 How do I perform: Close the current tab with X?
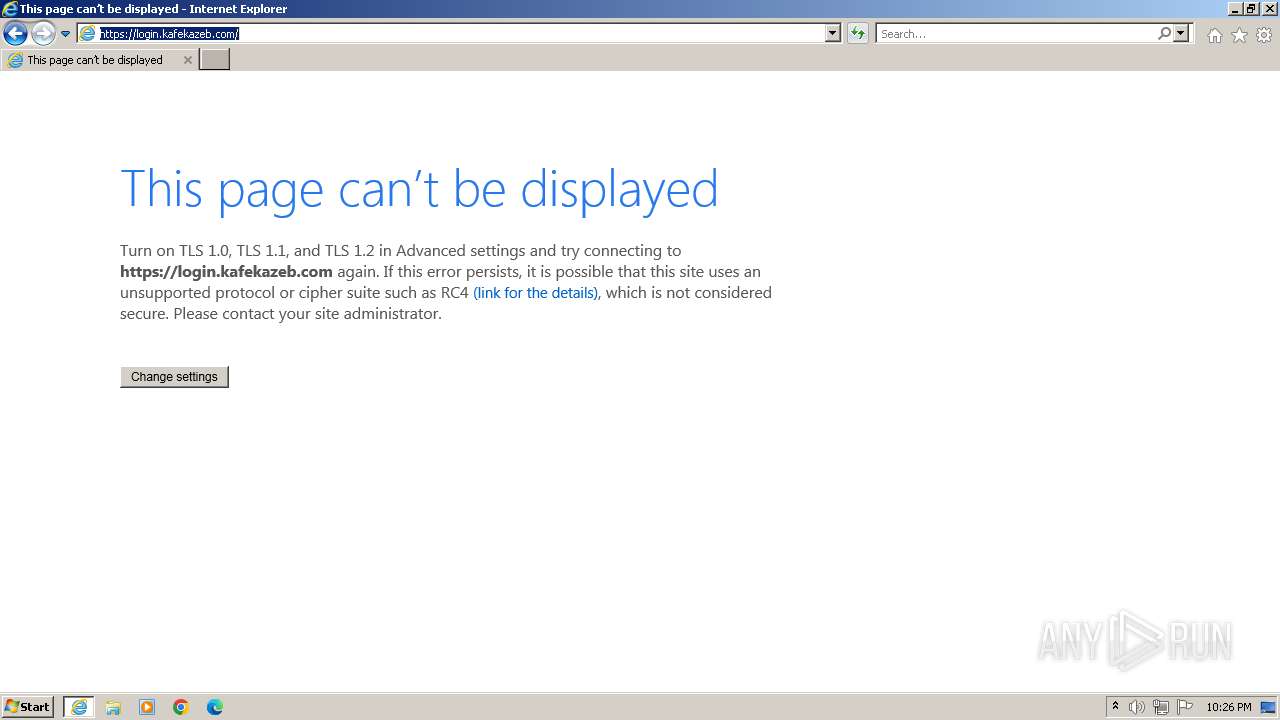coord(187,60)
